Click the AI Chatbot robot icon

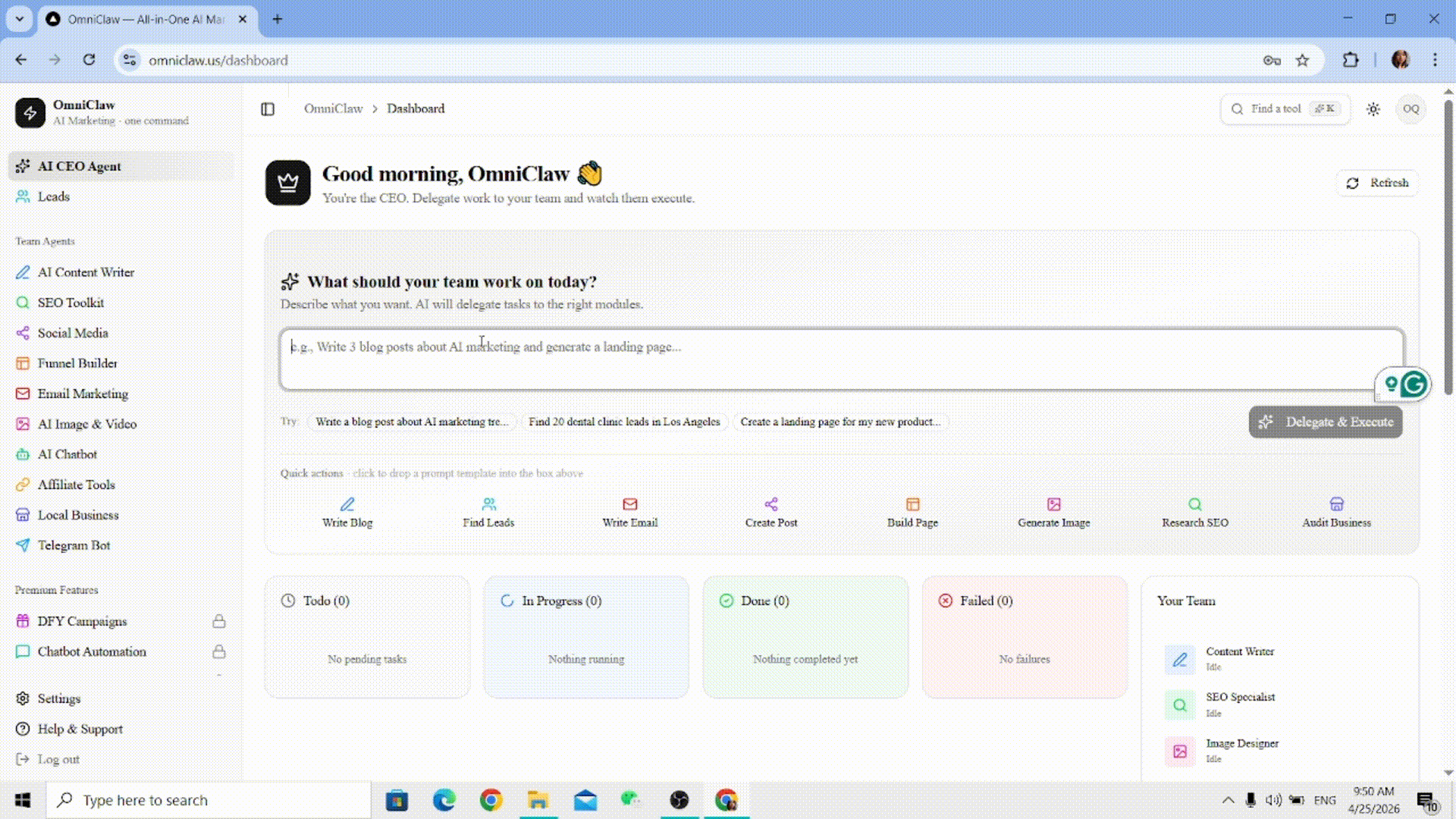(x=23, y=454)
